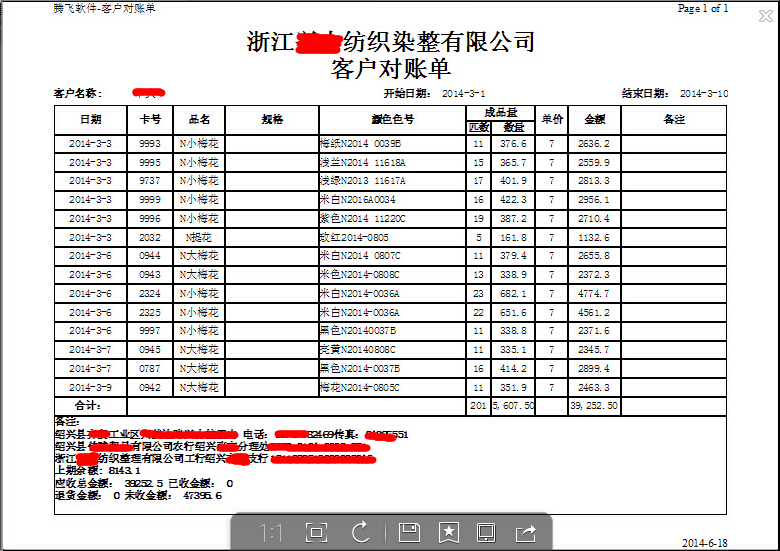
Task: Click the 金额 column header
Action: [x=594, y=119]
